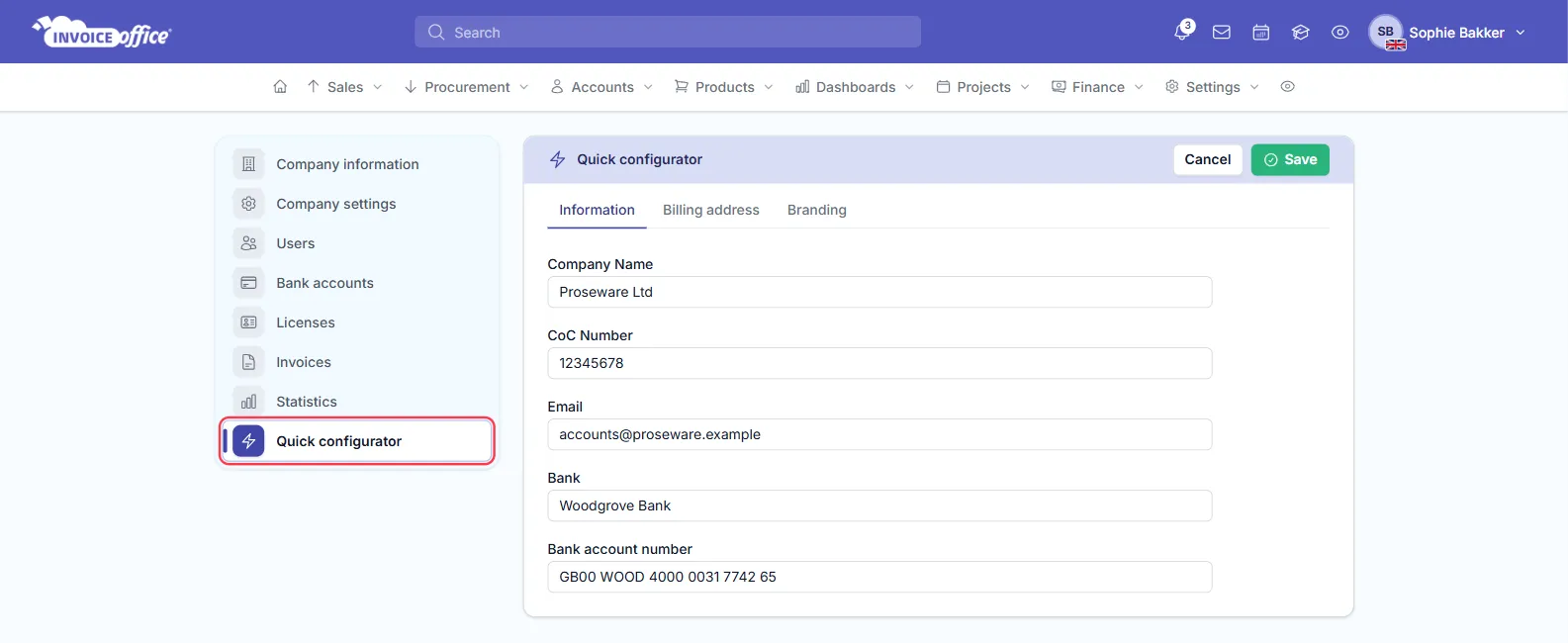1568x643 pixels.
Task: Click the Cancel button
Action: [1208, 159]
